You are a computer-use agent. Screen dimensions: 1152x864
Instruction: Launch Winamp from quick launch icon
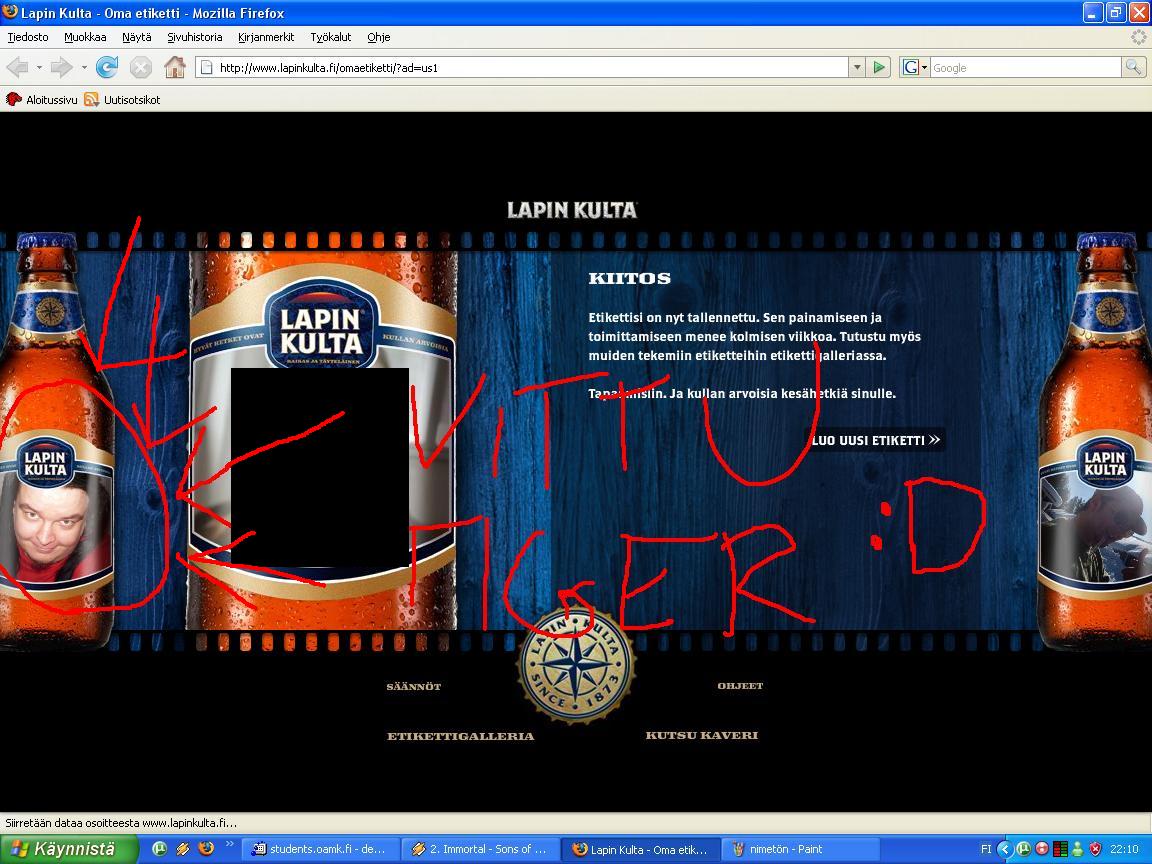tap(183, 849)
